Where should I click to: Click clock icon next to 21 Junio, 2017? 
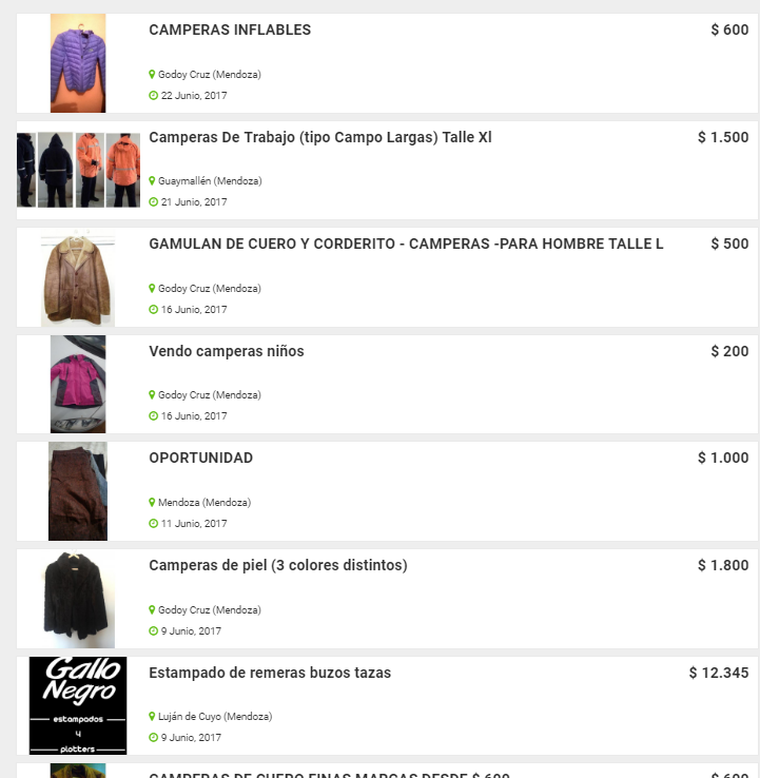click(x=153, y=202)
